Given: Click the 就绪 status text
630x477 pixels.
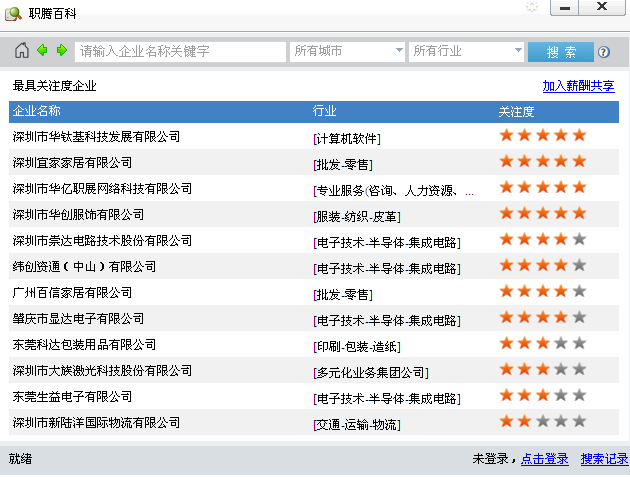Looking at the screenshot, I should pos(20,459).
